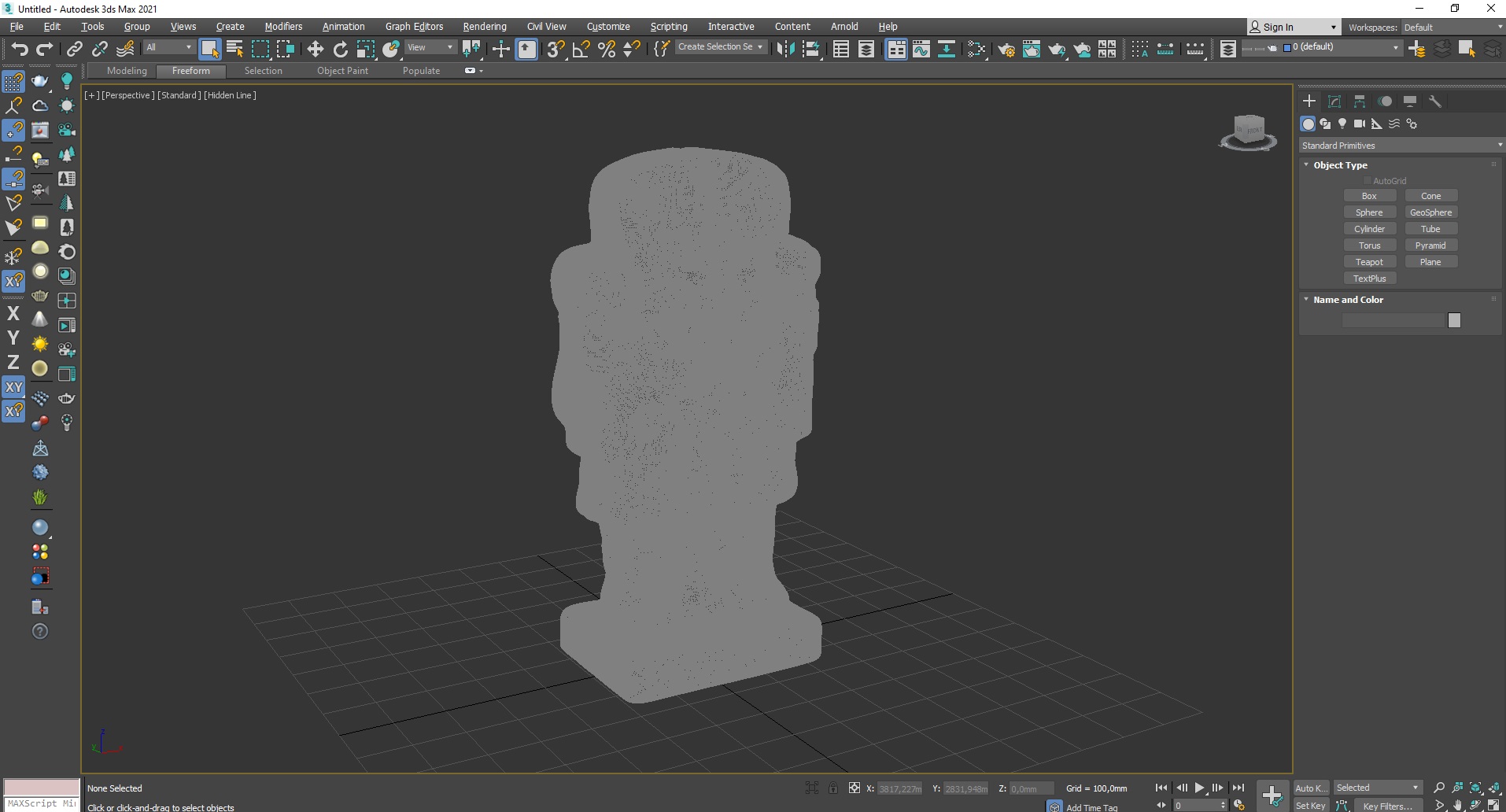Toggle Absolute/Offset transform type-in mode
Screen dimensions: 1506x812
coord(855,788)
